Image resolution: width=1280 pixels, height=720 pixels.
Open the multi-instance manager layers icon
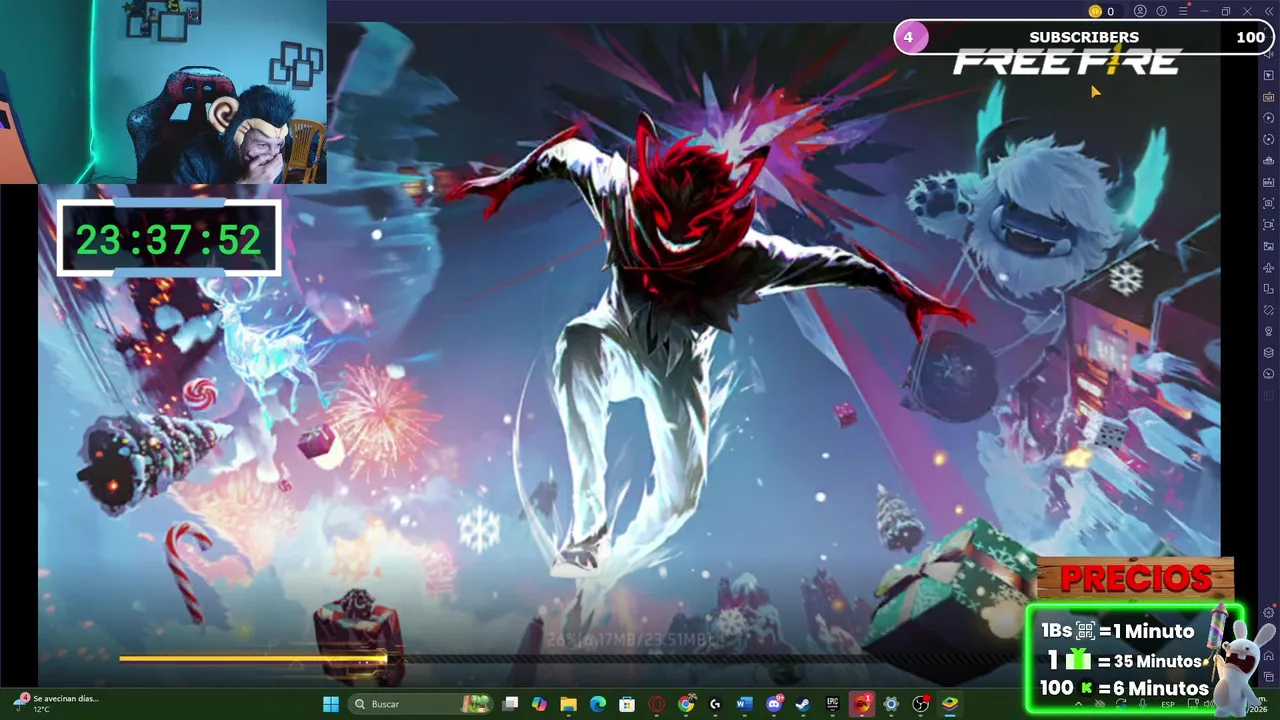[x=1269, y=352]
